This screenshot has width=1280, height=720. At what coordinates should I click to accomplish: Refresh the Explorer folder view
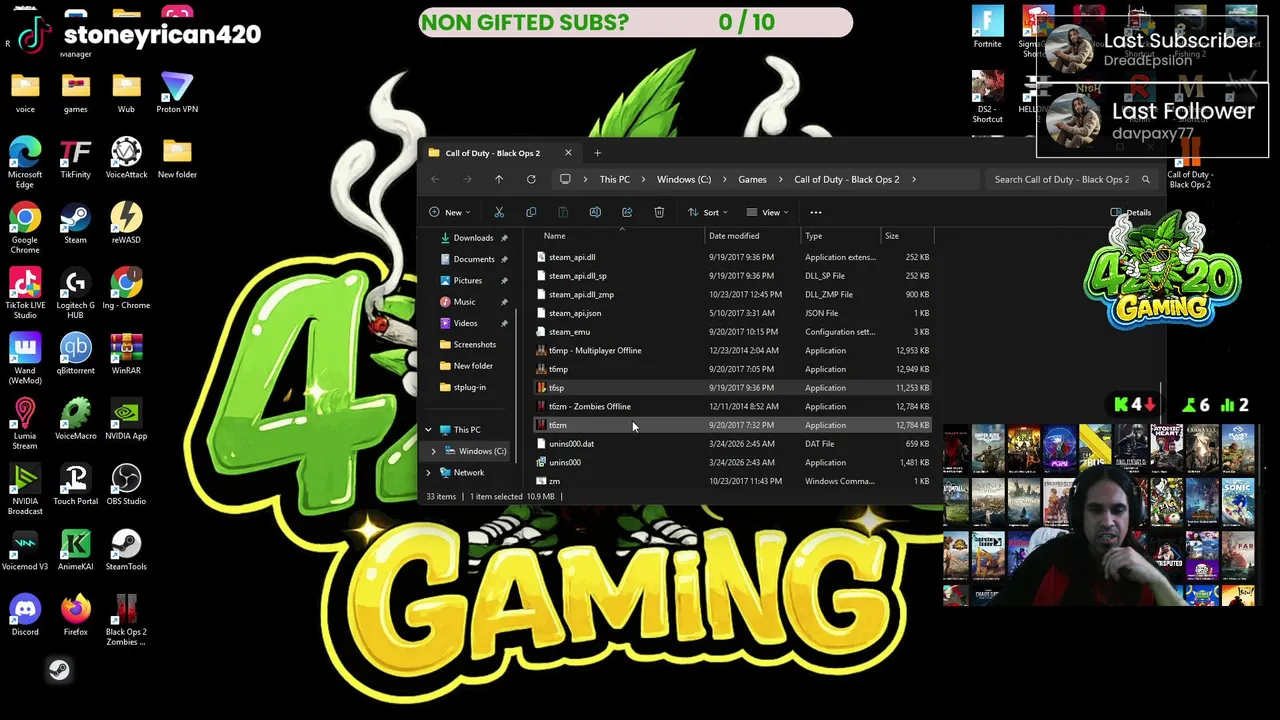(x=531, y=179)
